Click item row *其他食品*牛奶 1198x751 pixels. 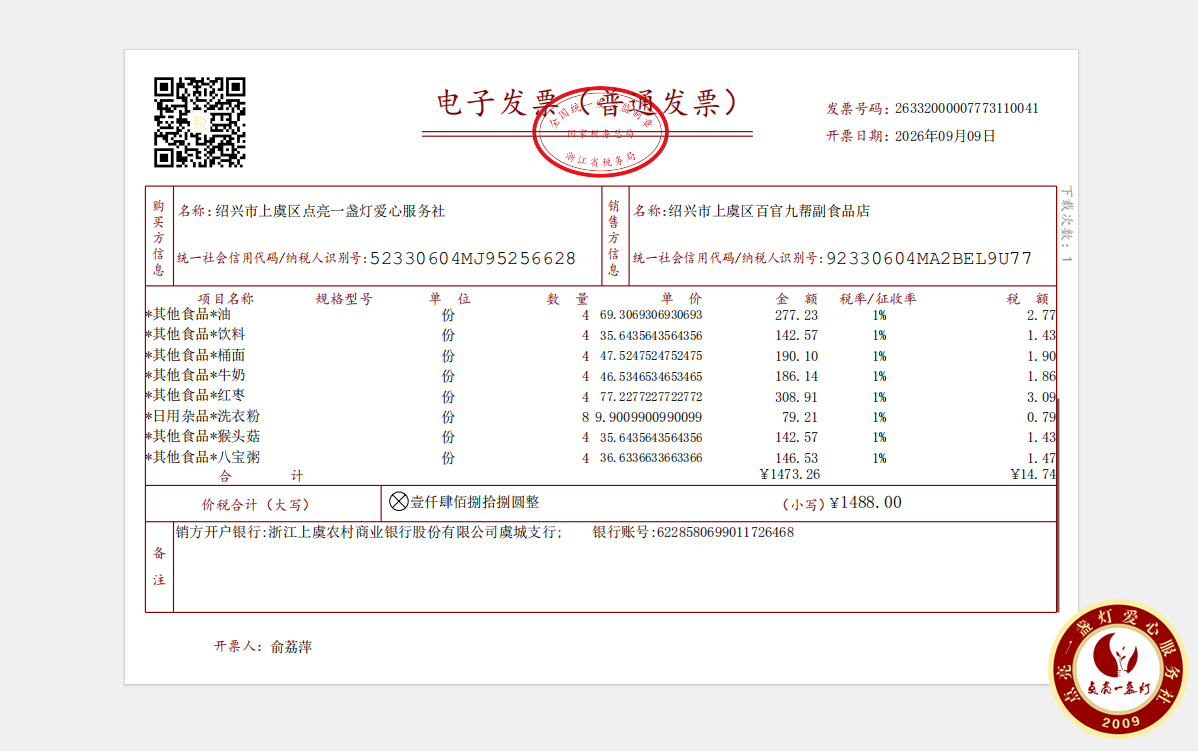pyautogui.click(x=601, y=376)
